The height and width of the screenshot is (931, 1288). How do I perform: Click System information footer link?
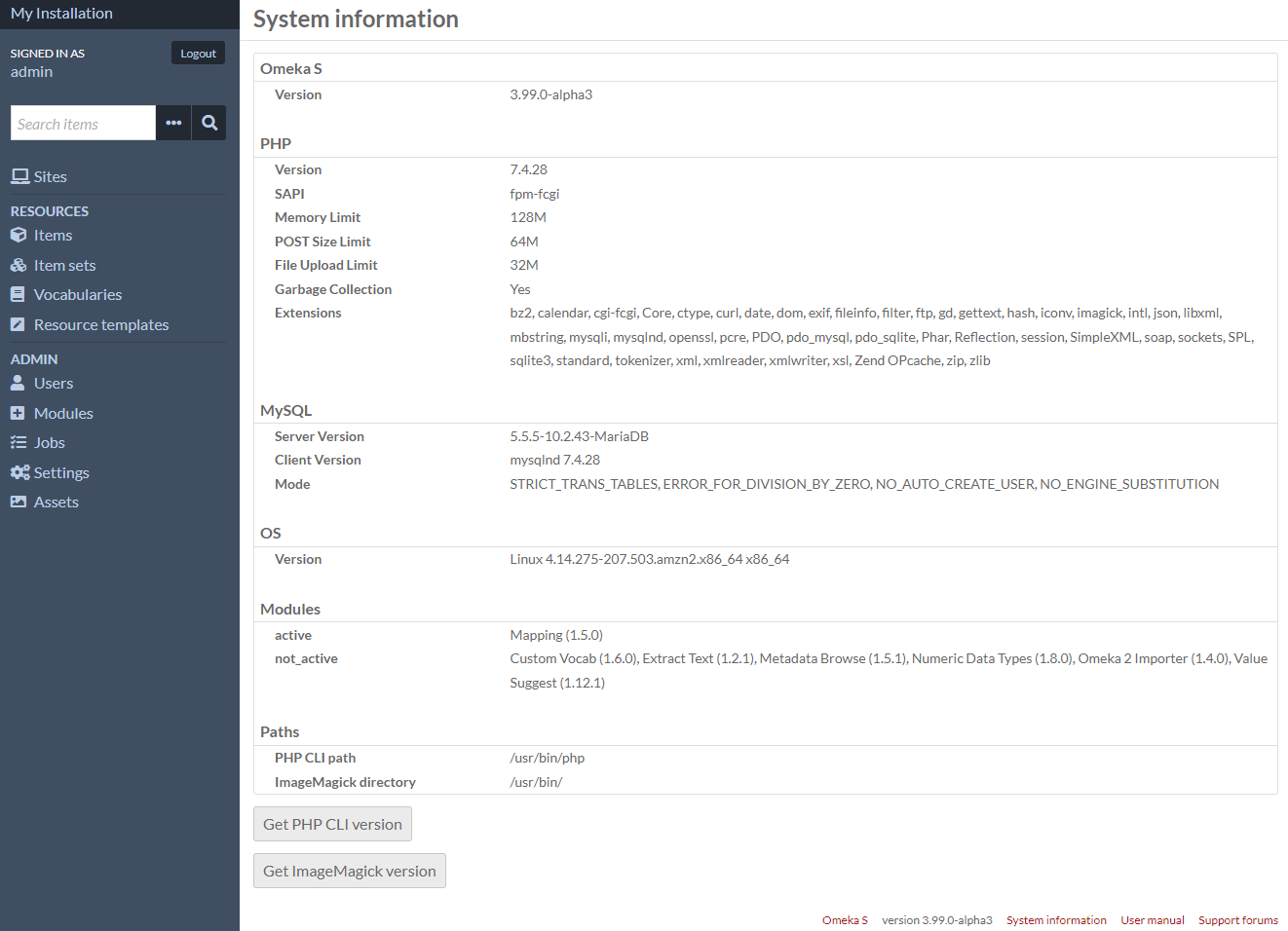point(1056,920)
